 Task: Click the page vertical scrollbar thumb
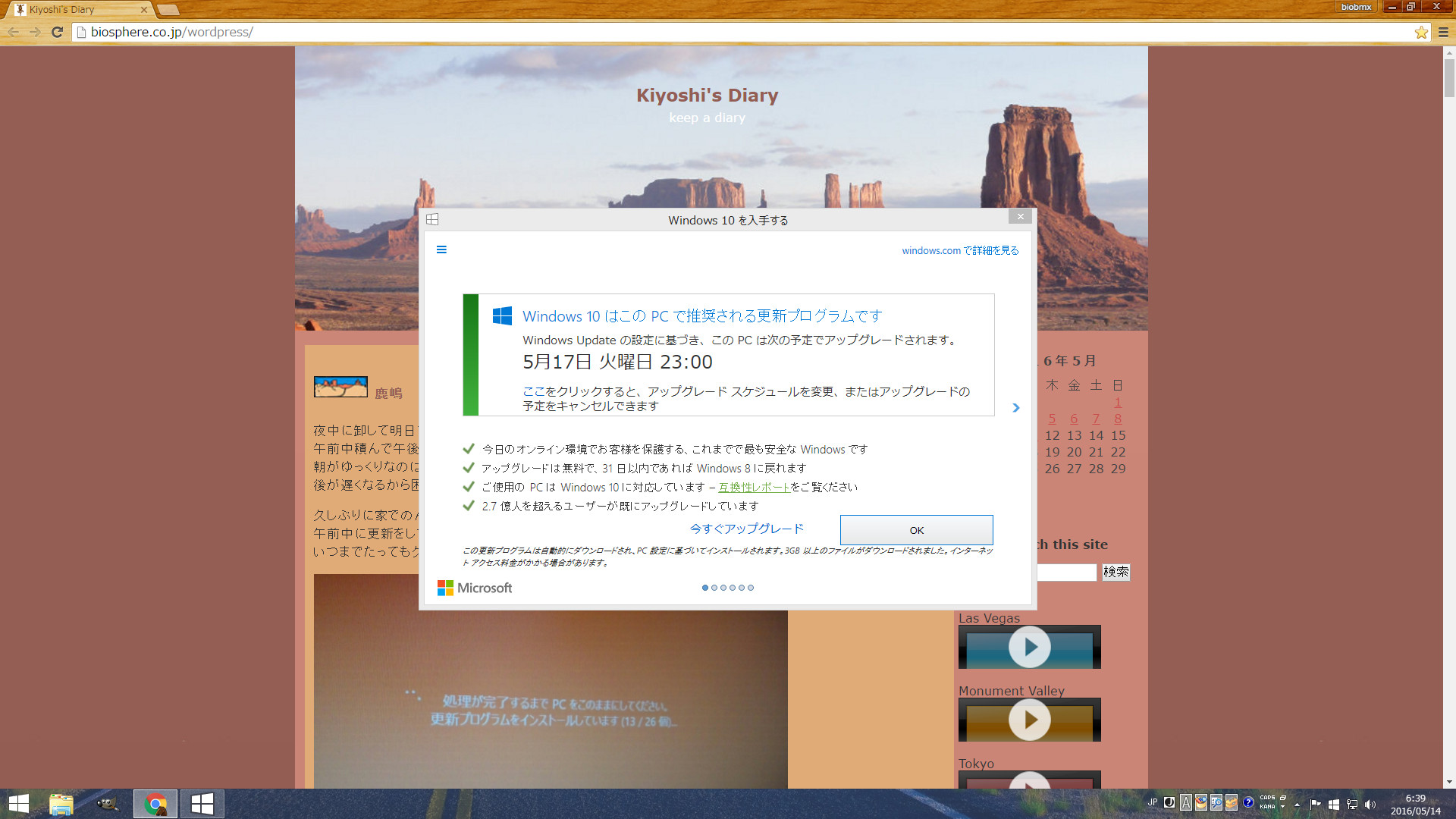[1449, 77]
